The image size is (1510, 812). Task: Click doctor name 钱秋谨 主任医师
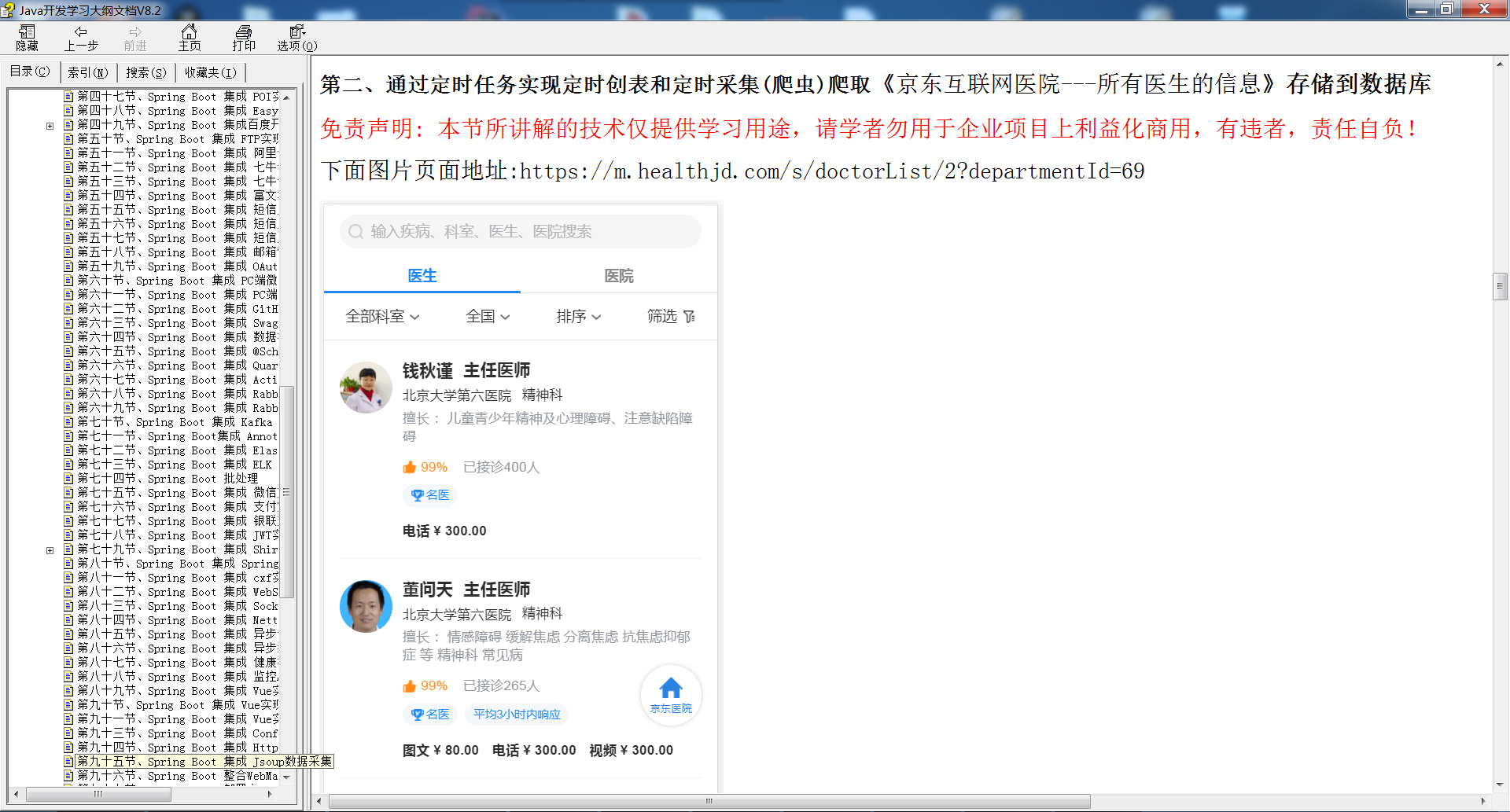click(x=466, y=370)
